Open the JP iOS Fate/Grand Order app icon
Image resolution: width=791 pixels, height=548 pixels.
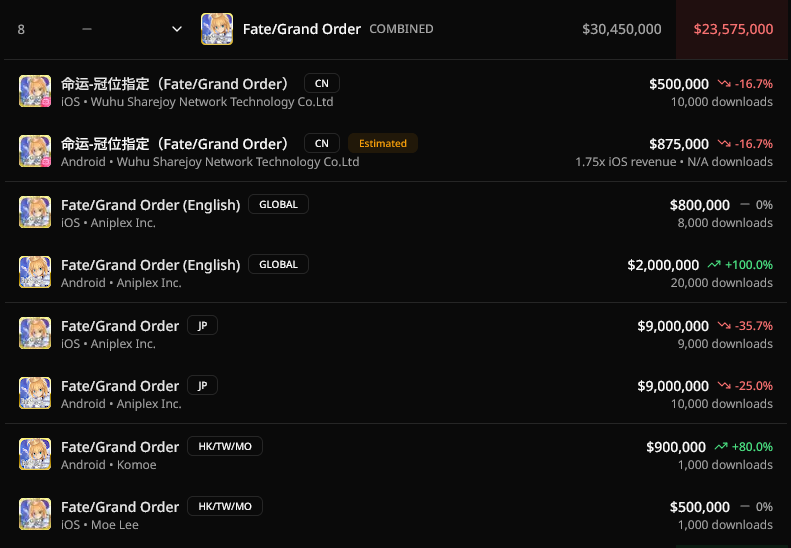click(35, 334)
